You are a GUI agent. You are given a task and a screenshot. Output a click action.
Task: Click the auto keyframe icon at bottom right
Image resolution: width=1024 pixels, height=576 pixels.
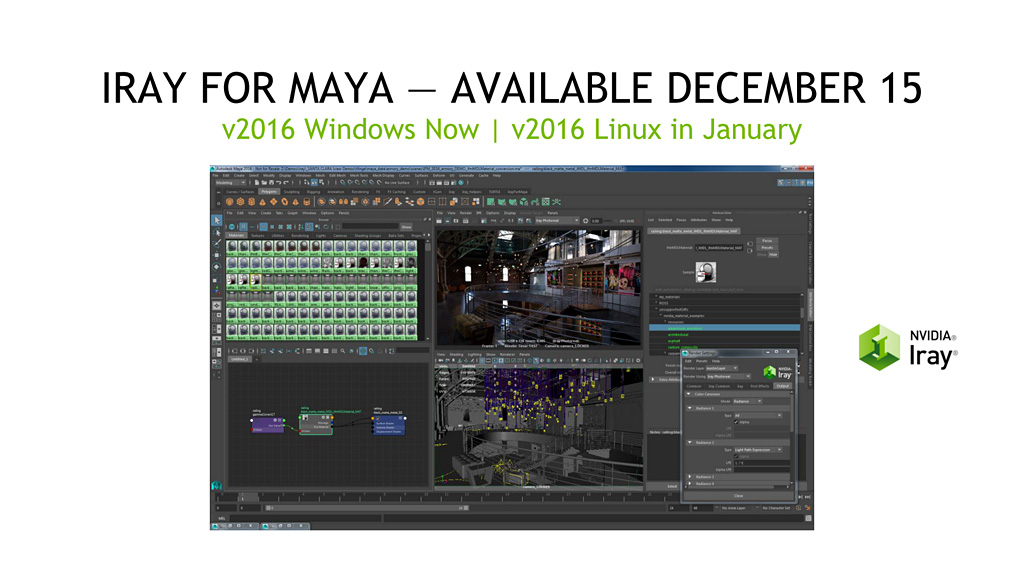[x=799, y=507]
